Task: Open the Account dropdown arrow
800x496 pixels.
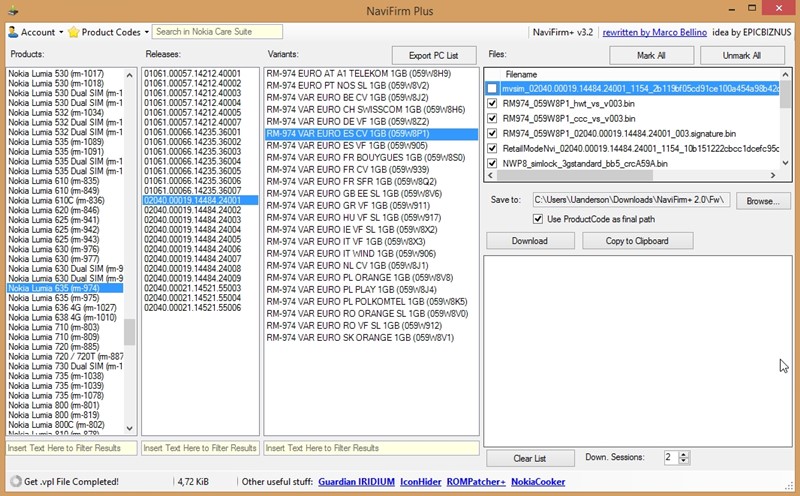Action: [61, 32]
